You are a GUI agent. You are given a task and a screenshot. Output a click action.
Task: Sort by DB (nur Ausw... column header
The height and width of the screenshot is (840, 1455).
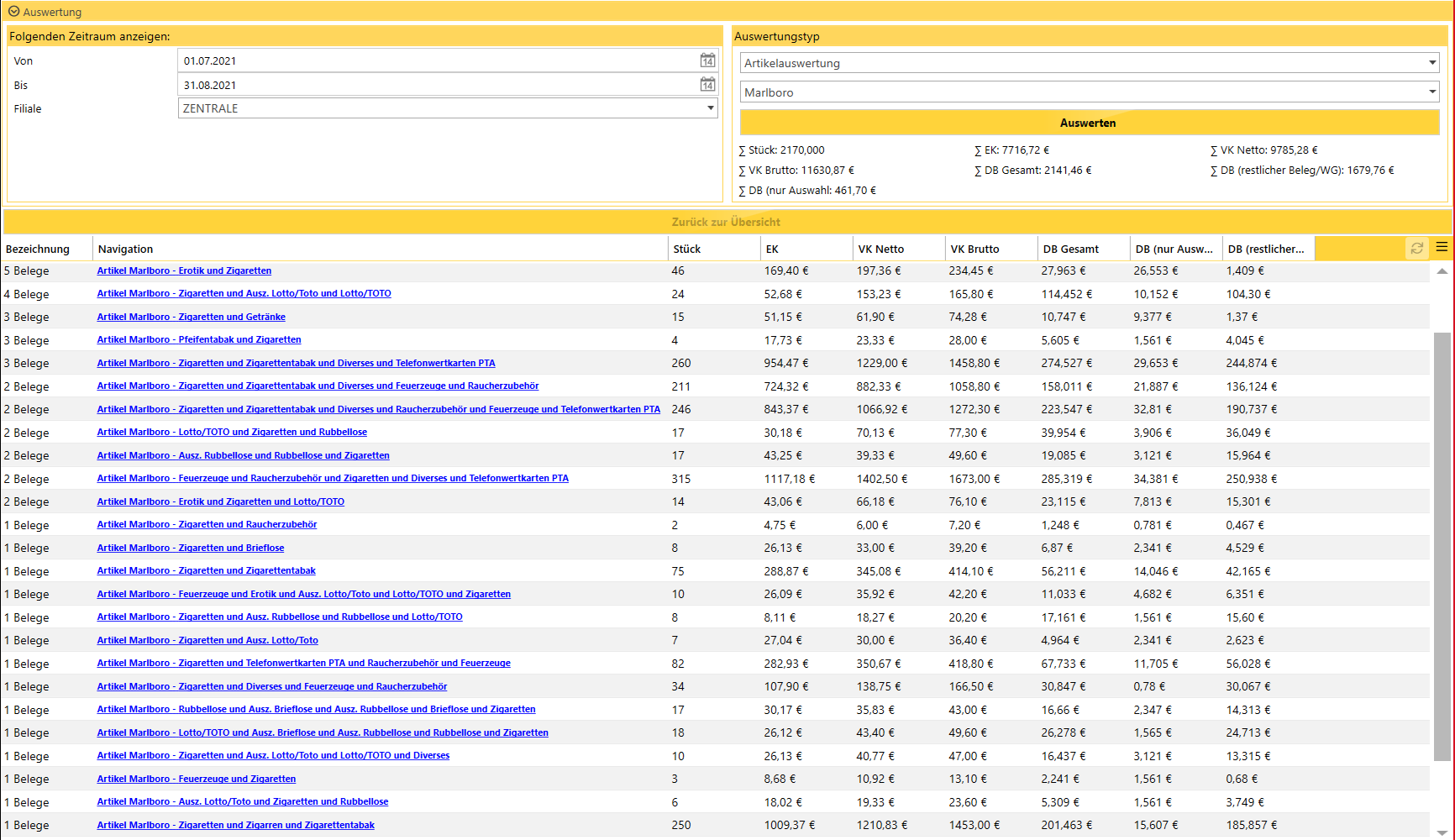[x=1175, y=249]
